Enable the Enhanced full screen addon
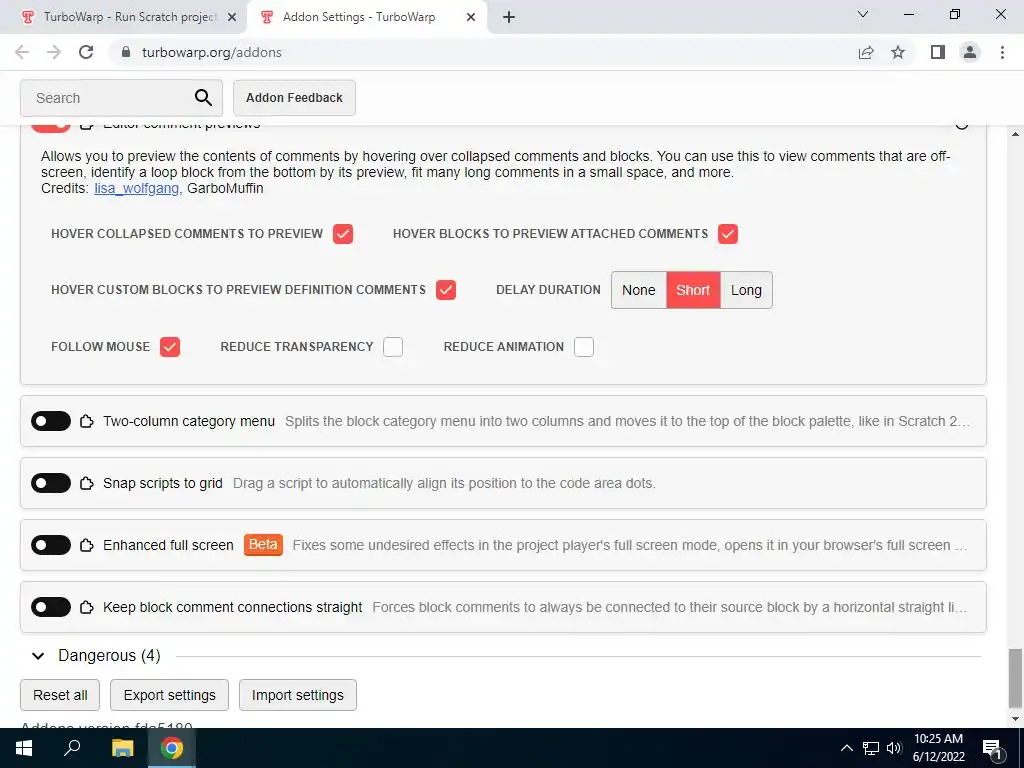This screenshot has width=1024, height=768. 51,545
